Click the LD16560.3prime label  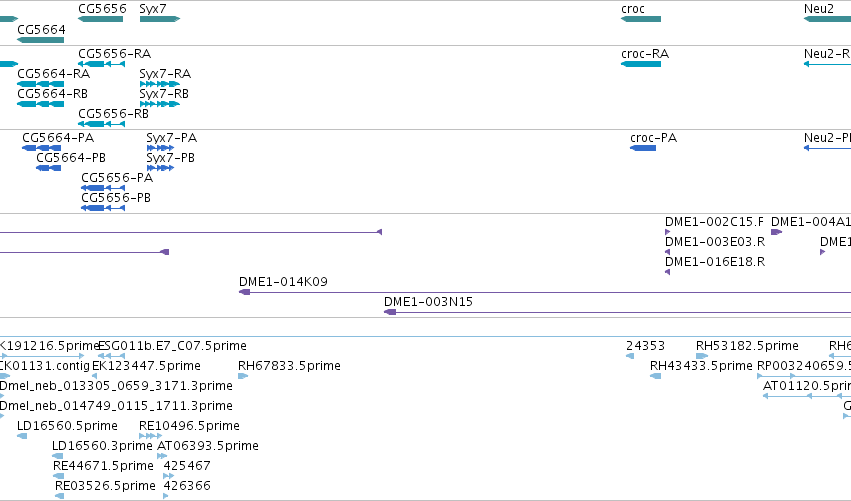tap(102, 446)
